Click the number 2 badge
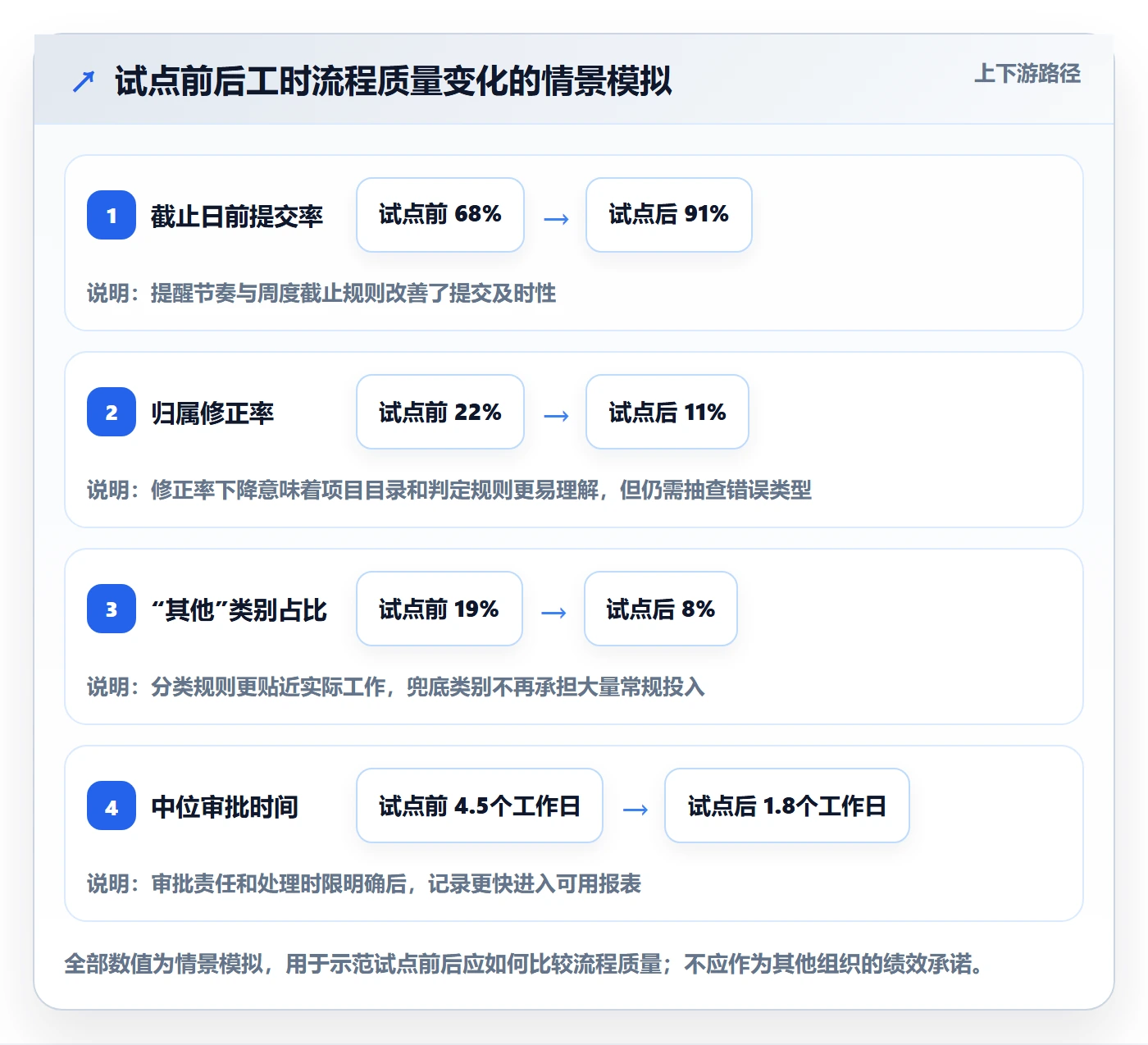The width and height of the screenshot is (1148, 1045). (112, 412)
